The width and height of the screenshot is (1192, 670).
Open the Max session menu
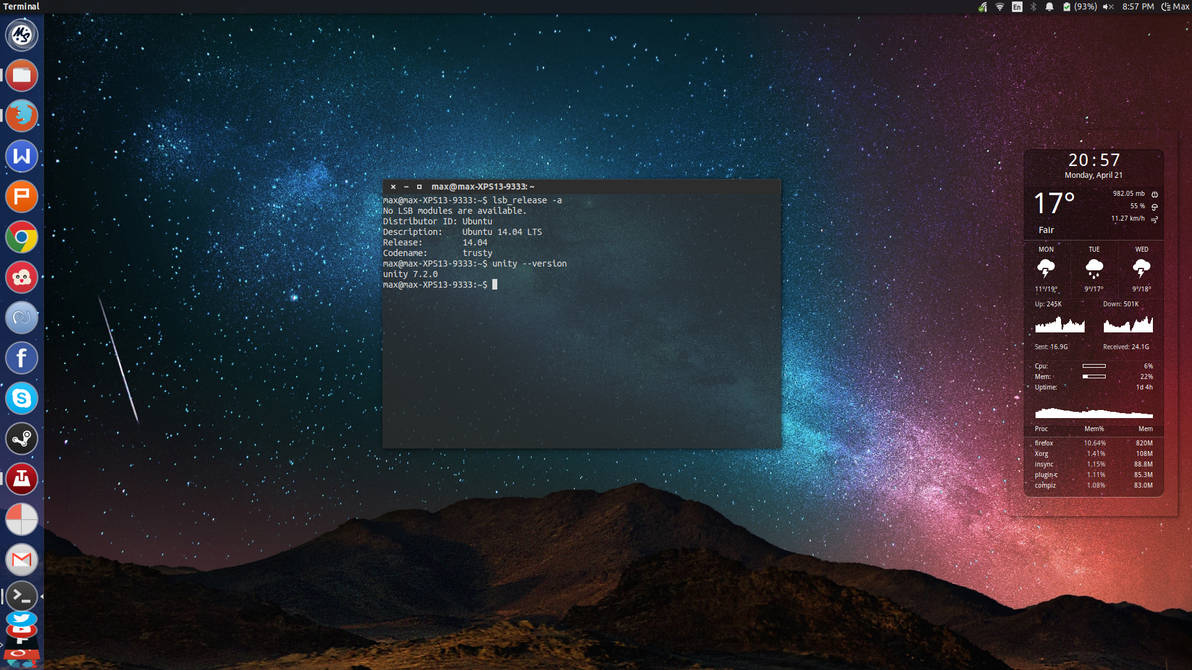tap(1176, 7)
